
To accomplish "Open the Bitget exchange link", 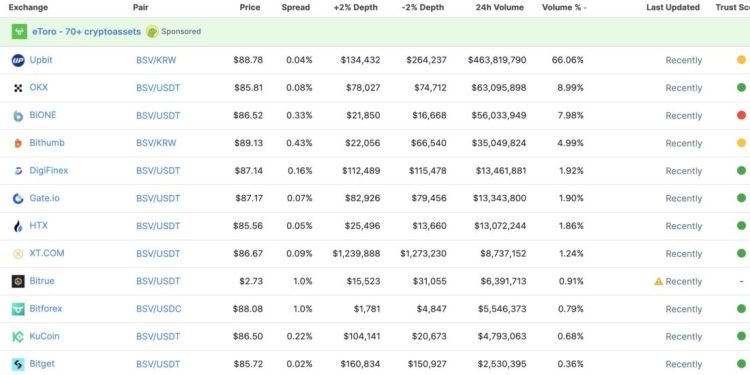I will 42,364.
